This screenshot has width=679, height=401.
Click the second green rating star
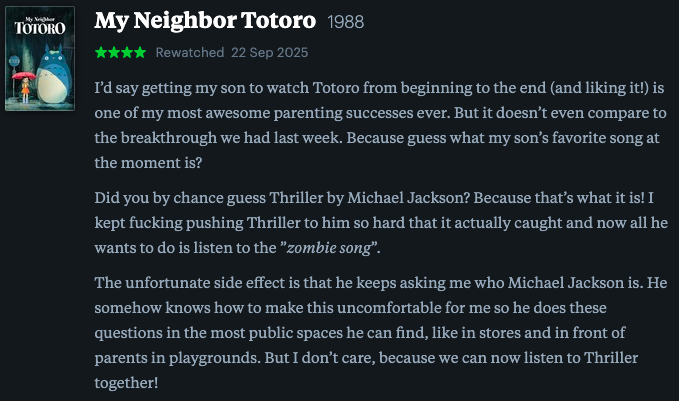click(x=112, y=52)
